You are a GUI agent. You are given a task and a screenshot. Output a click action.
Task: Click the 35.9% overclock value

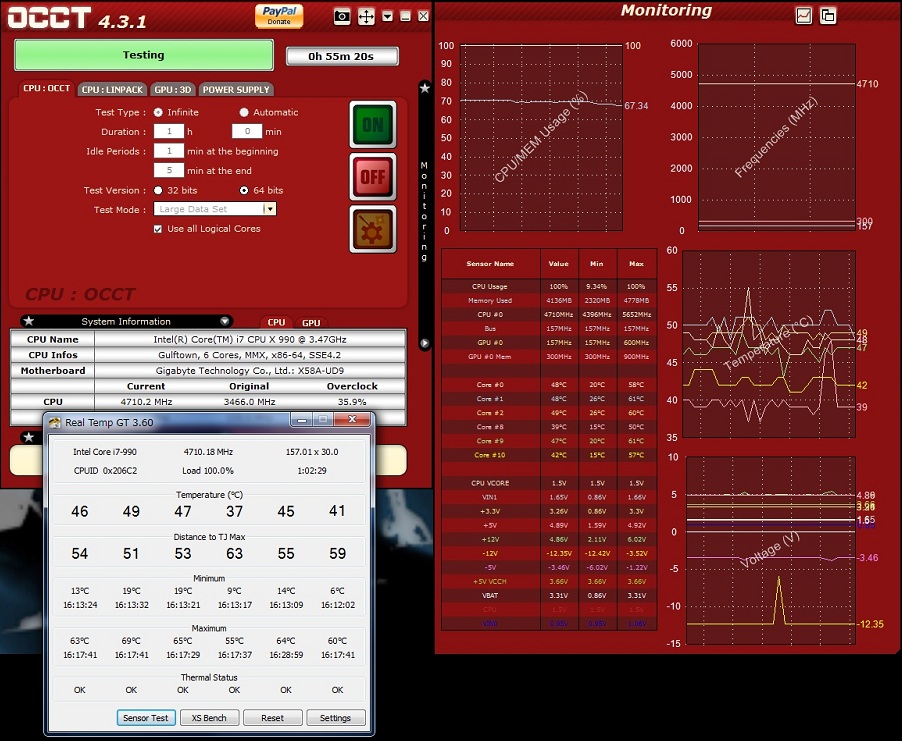(x=352, y=402)
